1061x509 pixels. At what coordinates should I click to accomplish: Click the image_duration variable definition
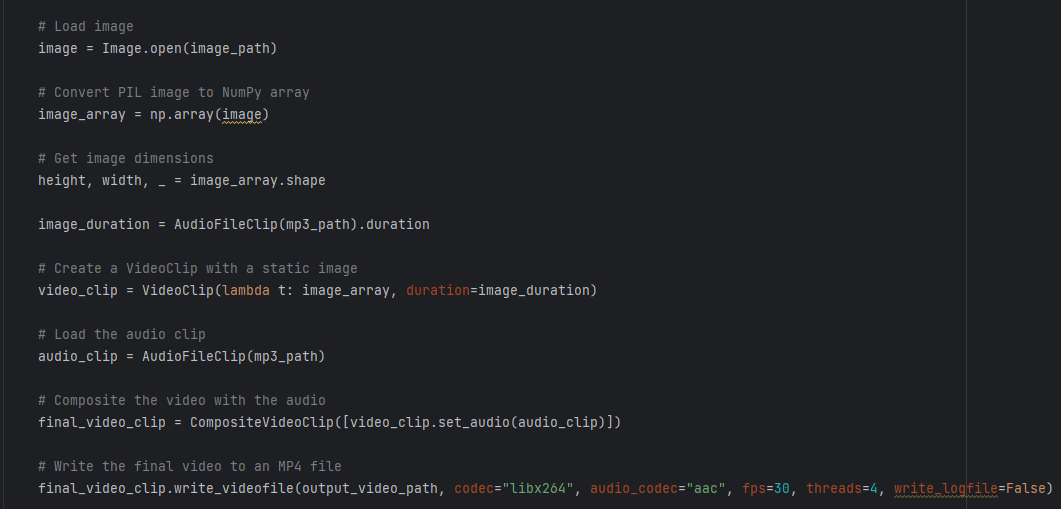(94, 224)
